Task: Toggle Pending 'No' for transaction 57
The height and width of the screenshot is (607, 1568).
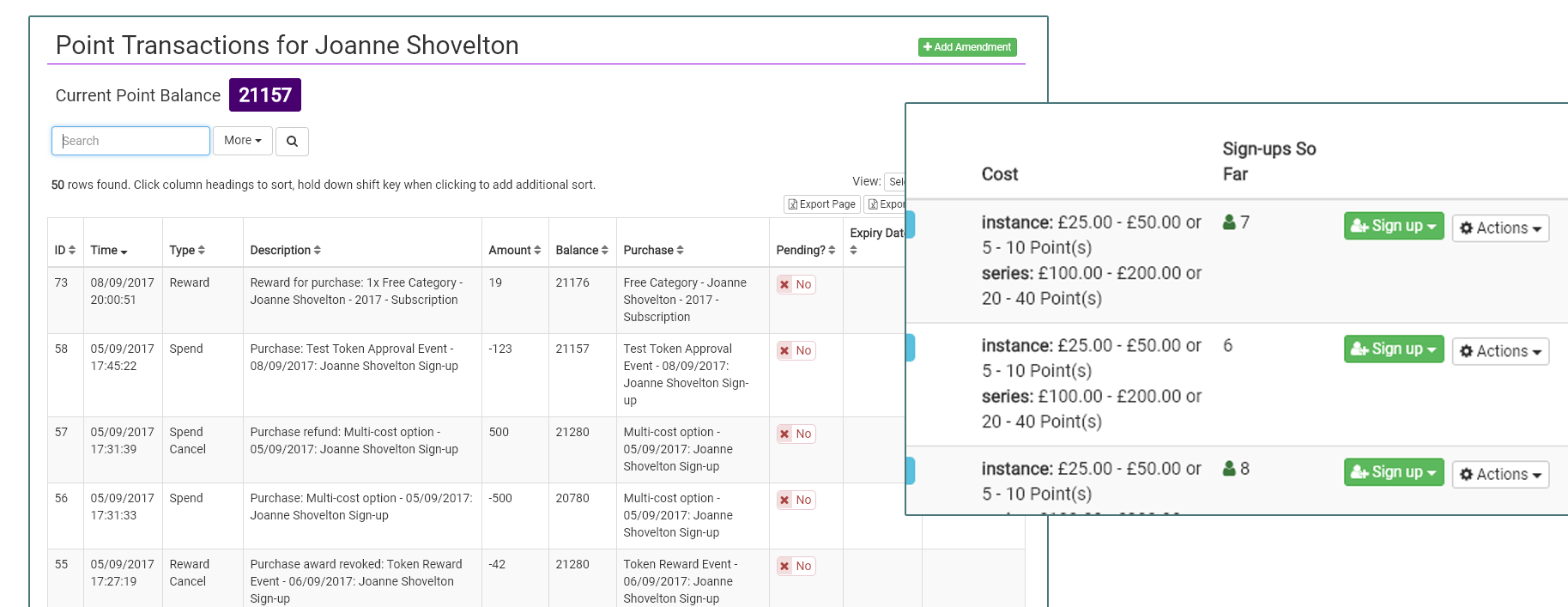Action: (x=796, y=434)
